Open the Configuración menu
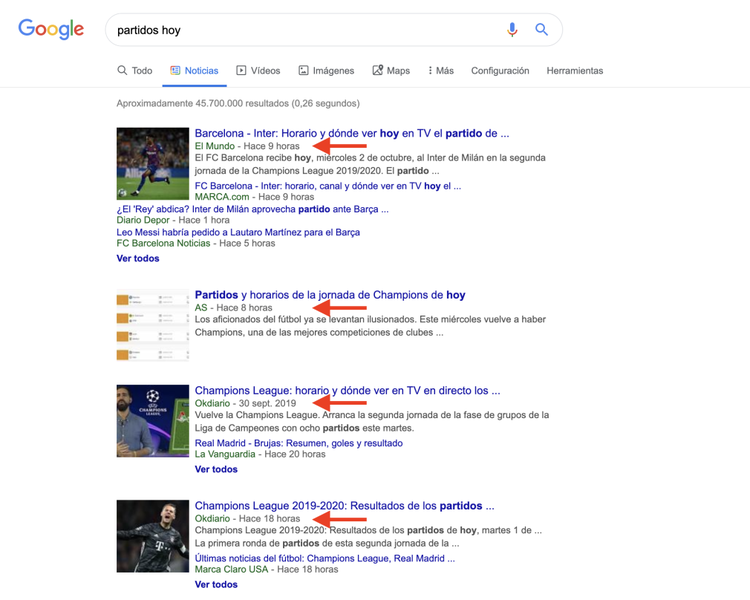The width and height of the screenshot is (750, 600). (500, 70)
